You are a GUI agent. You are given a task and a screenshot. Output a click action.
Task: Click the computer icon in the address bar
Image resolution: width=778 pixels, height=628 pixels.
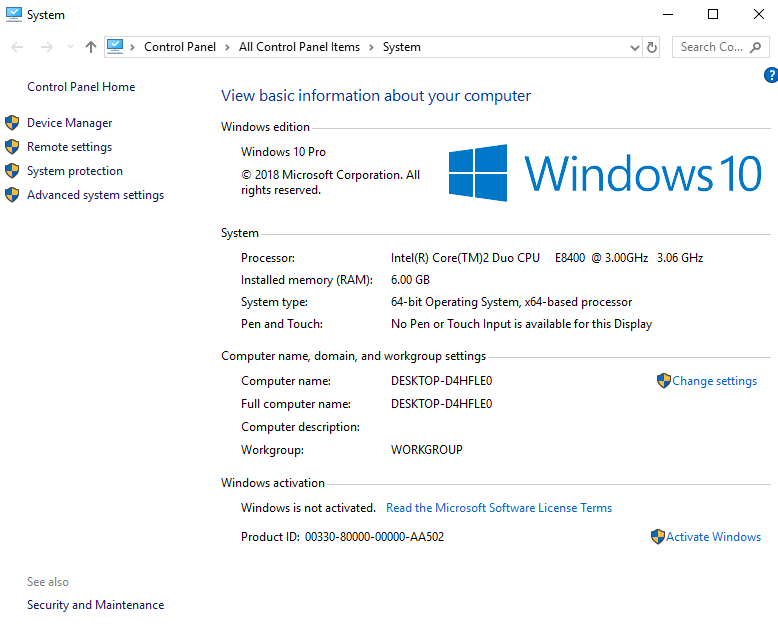pyautogui.click(x=115, y=47)
